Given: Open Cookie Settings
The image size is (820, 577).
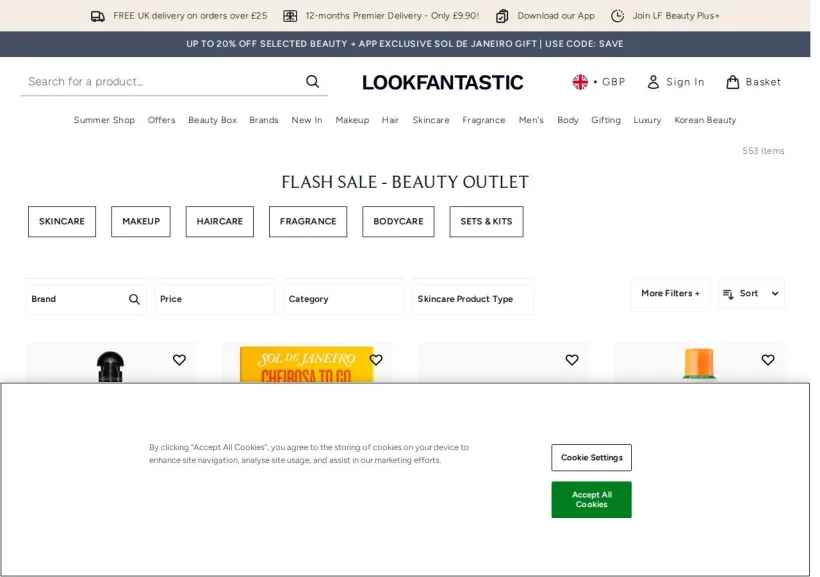Looking at the screenshot, I should 591,458.
